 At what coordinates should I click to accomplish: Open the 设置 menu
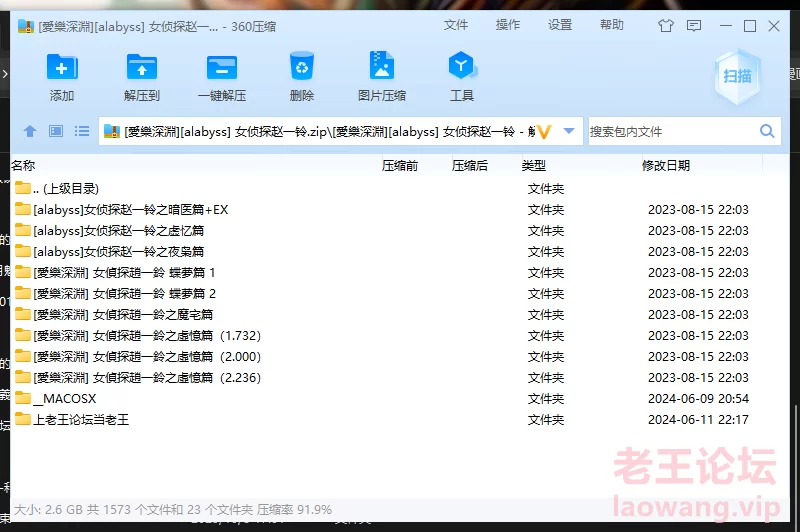560,25
